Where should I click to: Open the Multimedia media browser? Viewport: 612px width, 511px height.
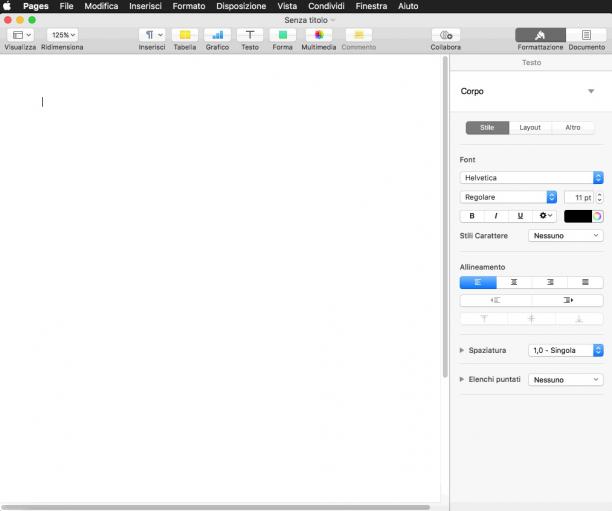coord(319,35)
